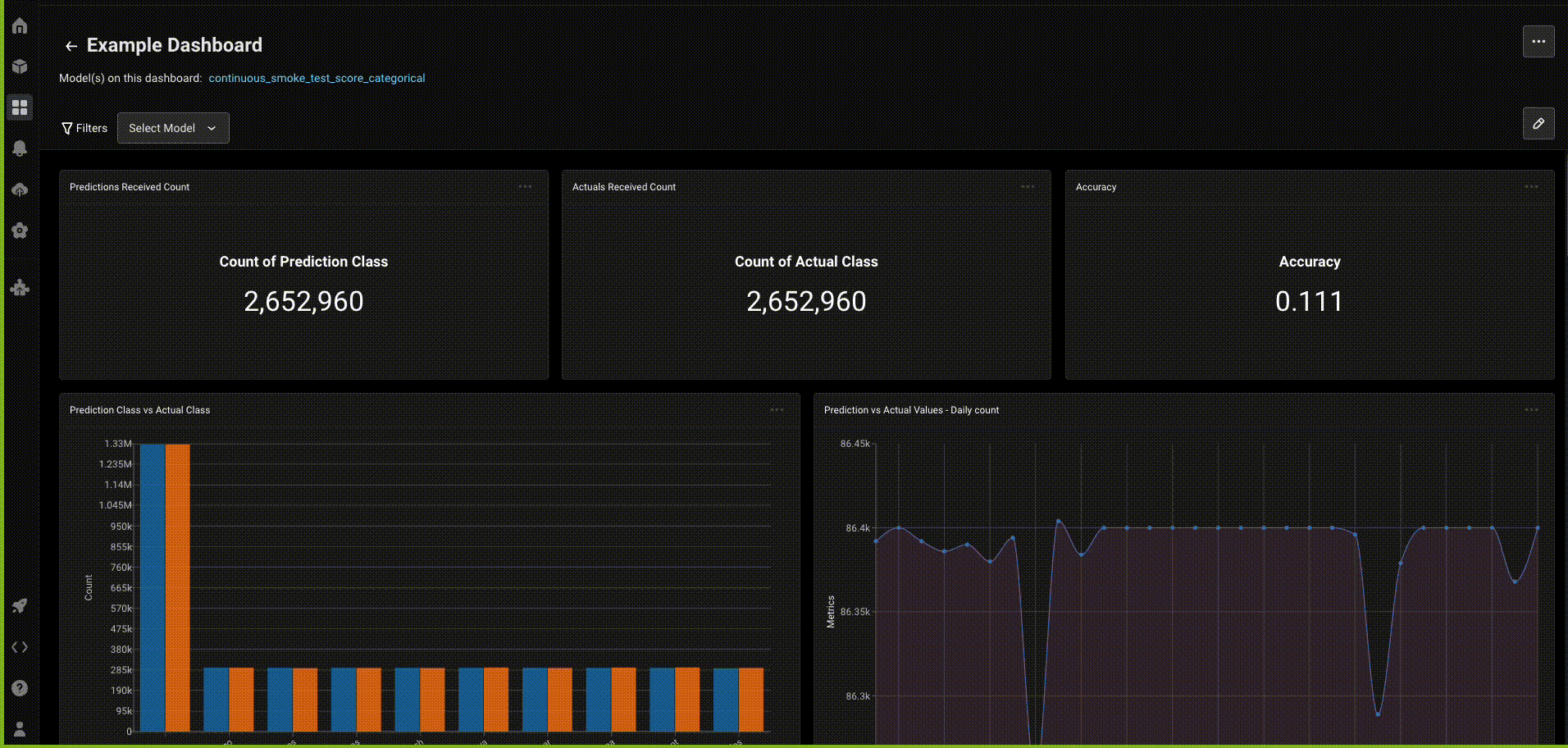Click the Count of Prediction Class label
Screen dimensions: 1568x748
(x=303, y=262)
